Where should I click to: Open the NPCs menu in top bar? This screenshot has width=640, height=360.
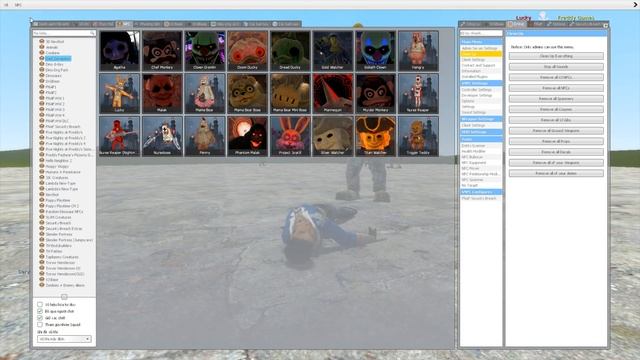[18, 5]
